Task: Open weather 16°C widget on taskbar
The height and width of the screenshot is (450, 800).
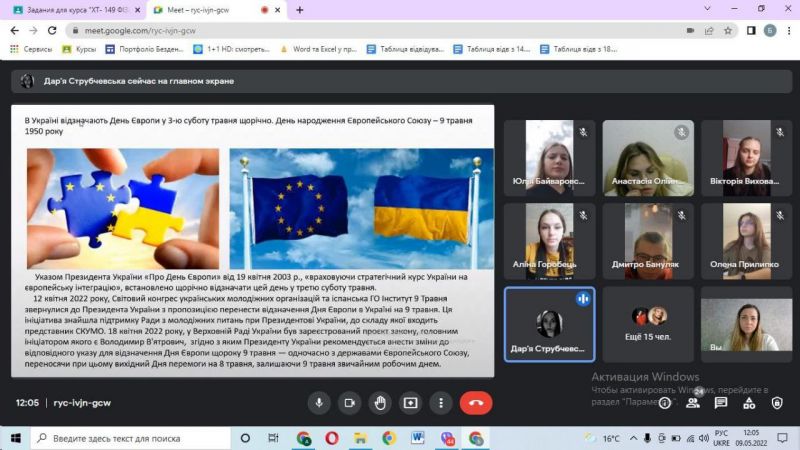Action: point(603,438)
